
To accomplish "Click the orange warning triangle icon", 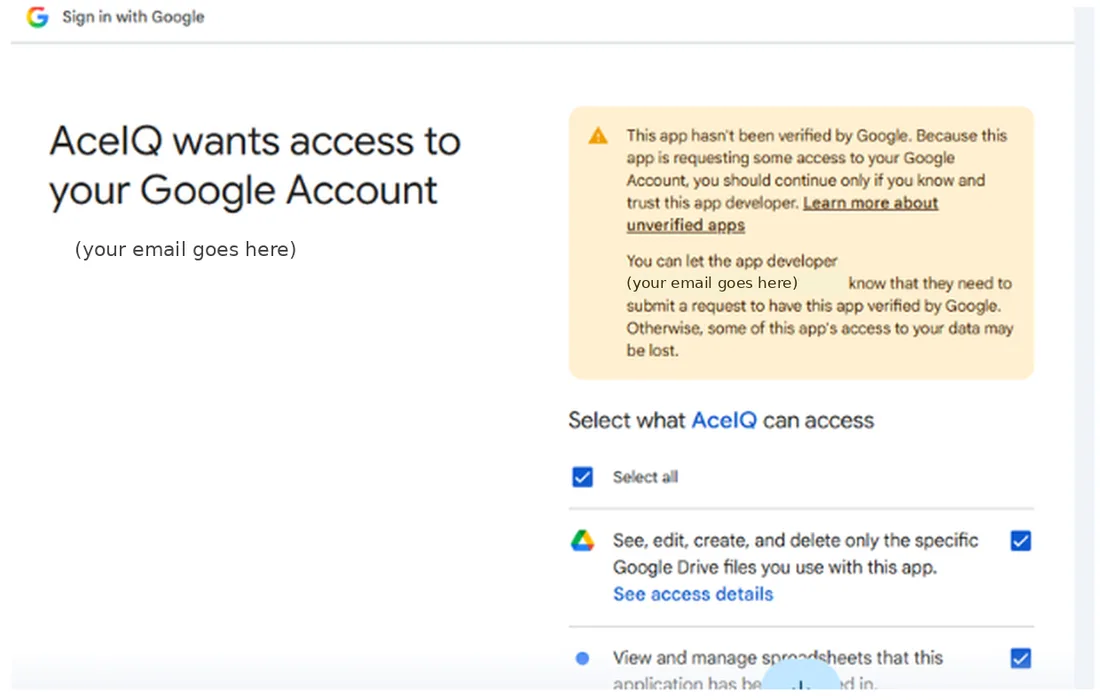I will coord(598,135).
